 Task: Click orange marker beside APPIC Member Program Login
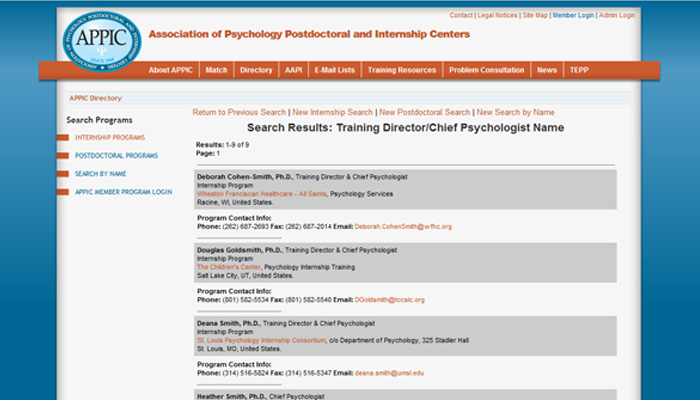63,192
